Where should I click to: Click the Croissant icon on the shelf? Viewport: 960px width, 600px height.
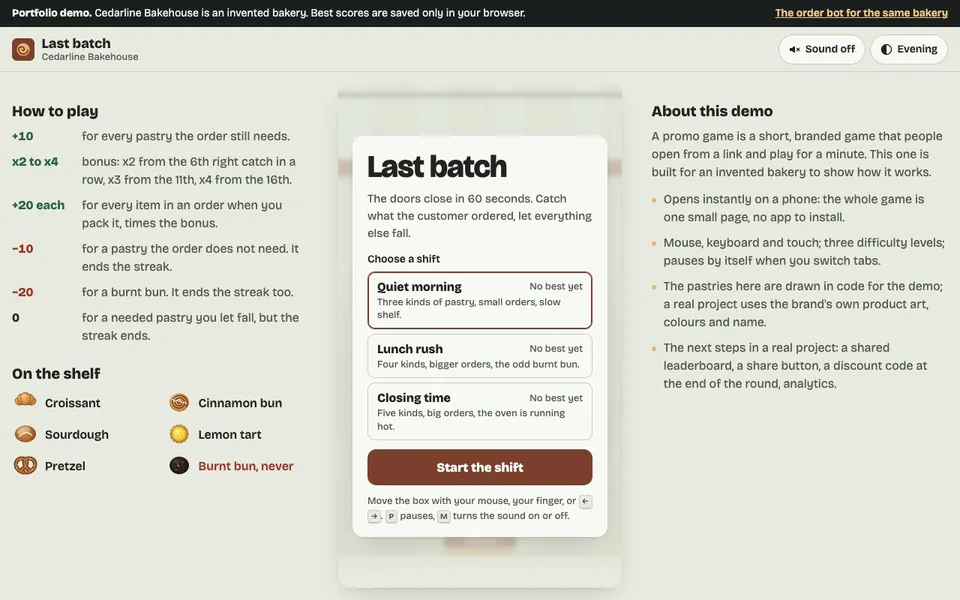tap(26, 400)
